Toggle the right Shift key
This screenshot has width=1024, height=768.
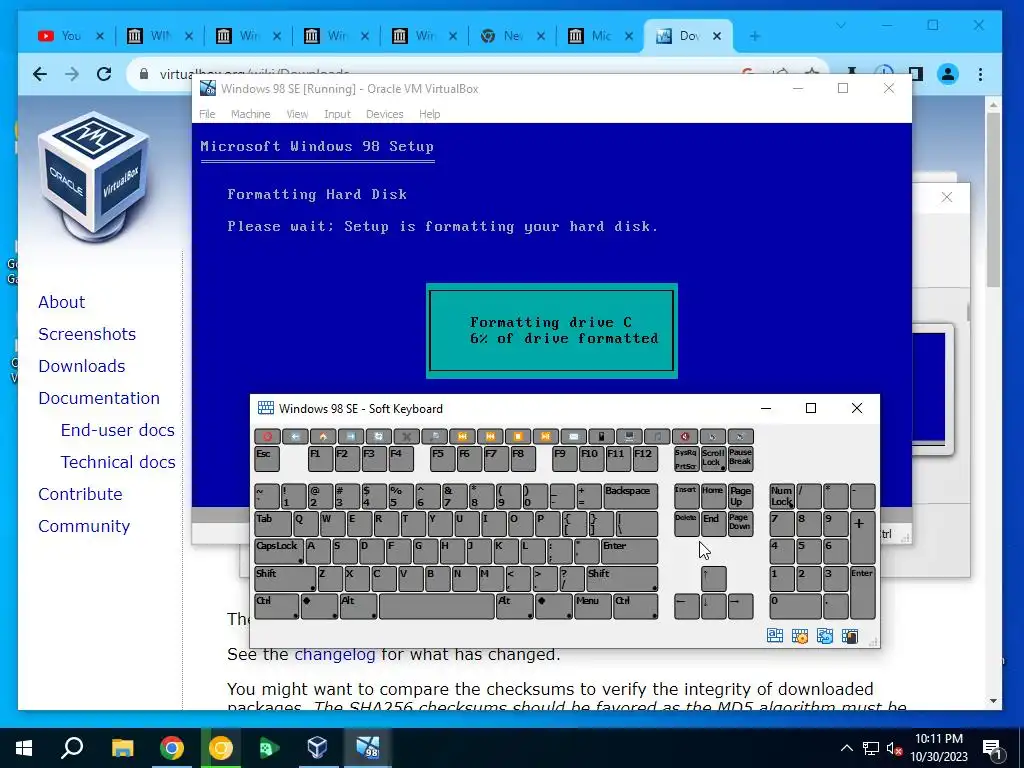coord(622,579)
